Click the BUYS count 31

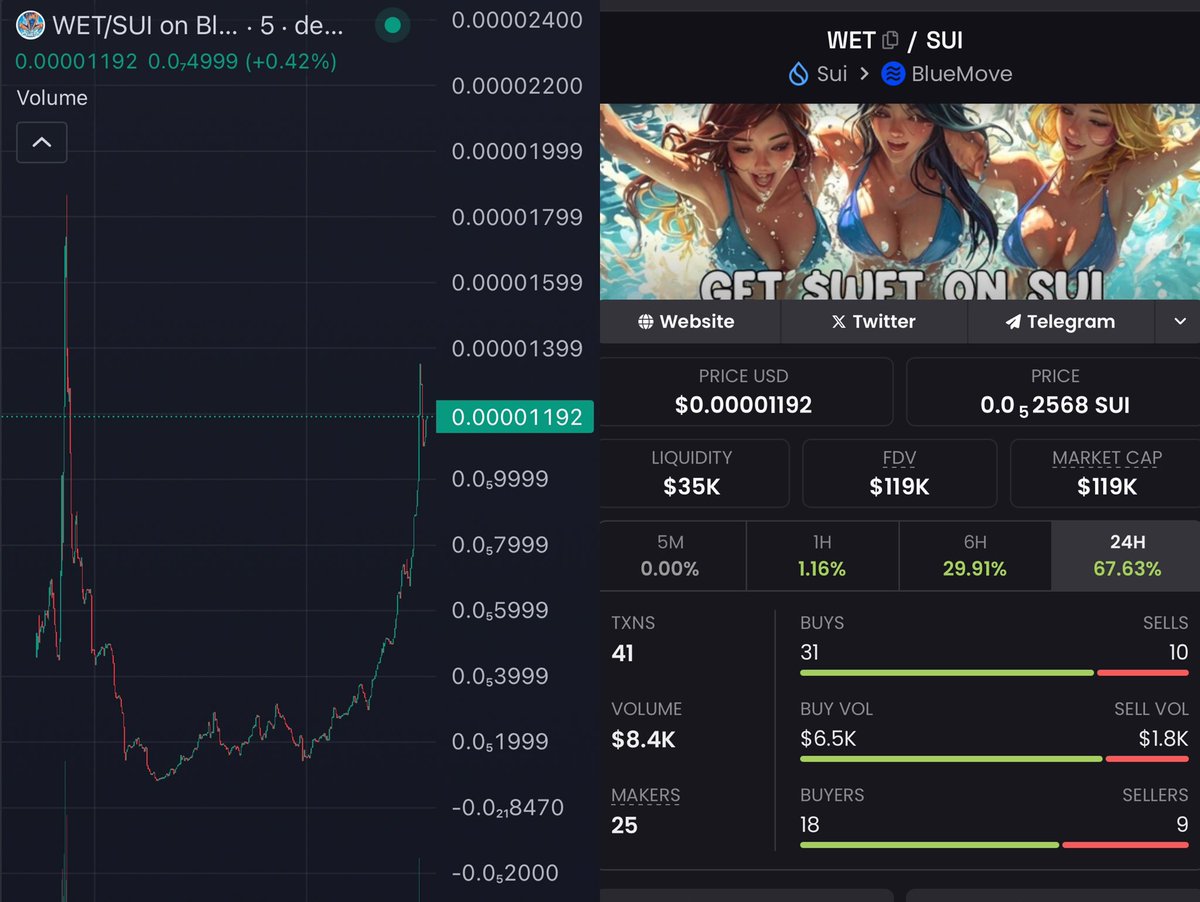(x=810, y=653)
